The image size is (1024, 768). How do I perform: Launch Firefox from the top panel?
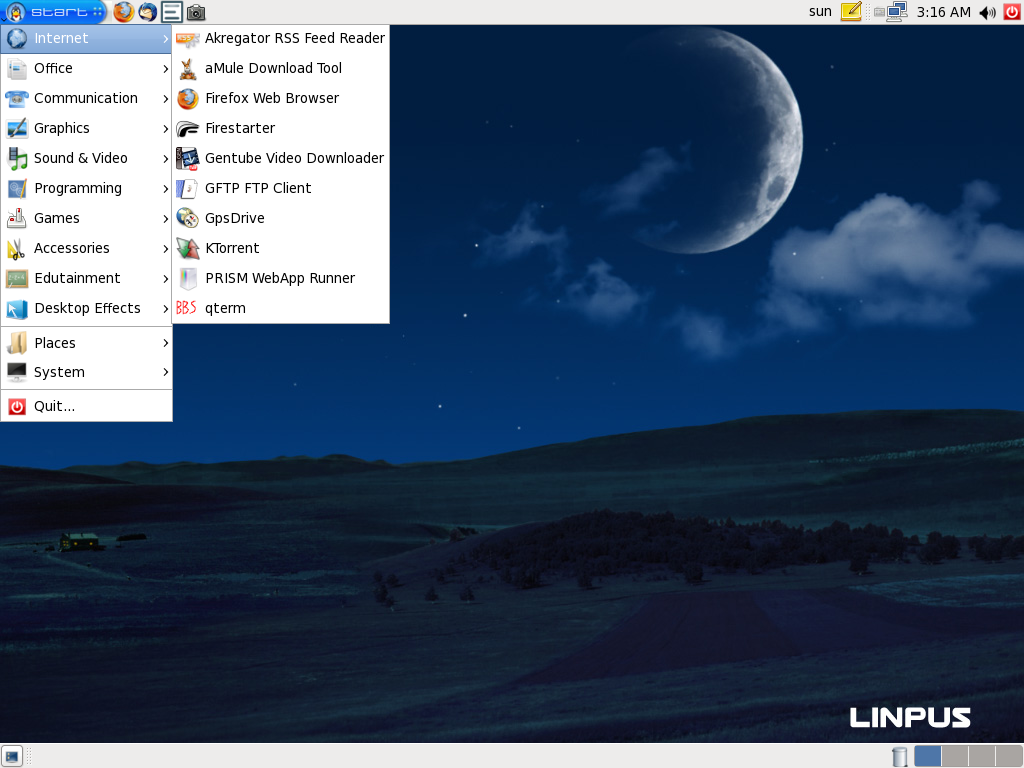[123, 12]
